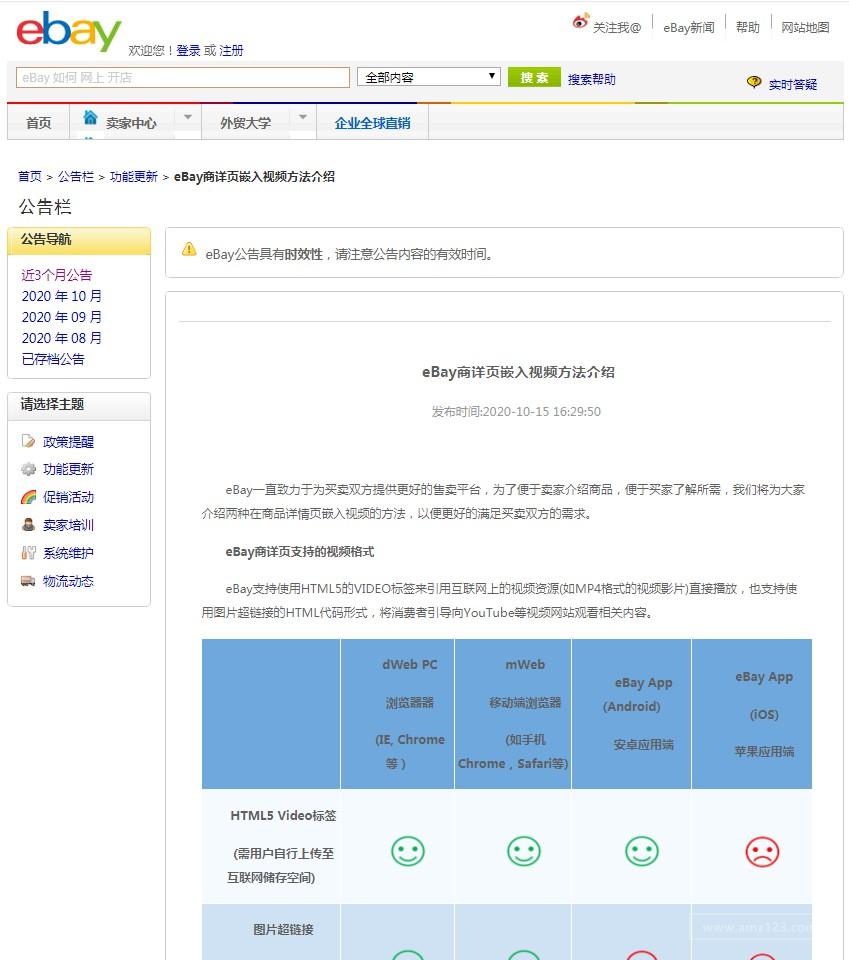The image size is (849, 960).
Task: Open the 全部内容 search category dropdown
Action: tap(429, 77)
